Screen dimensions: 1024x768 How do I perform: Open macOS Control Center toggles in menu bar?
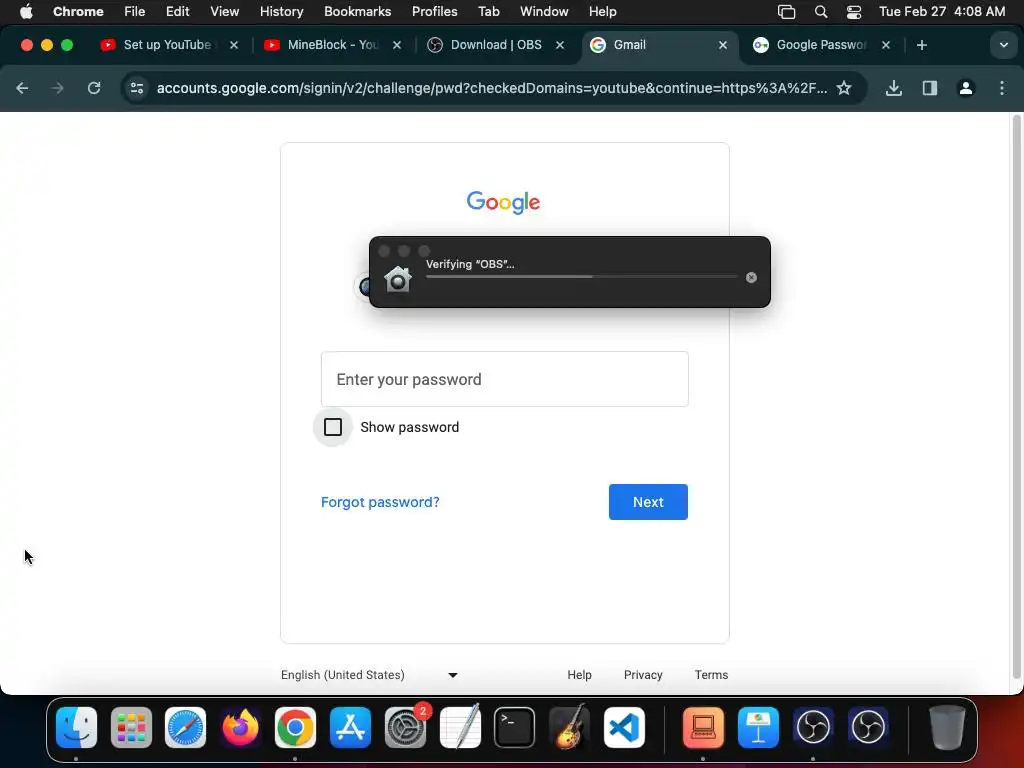click(x=854, y=12)
